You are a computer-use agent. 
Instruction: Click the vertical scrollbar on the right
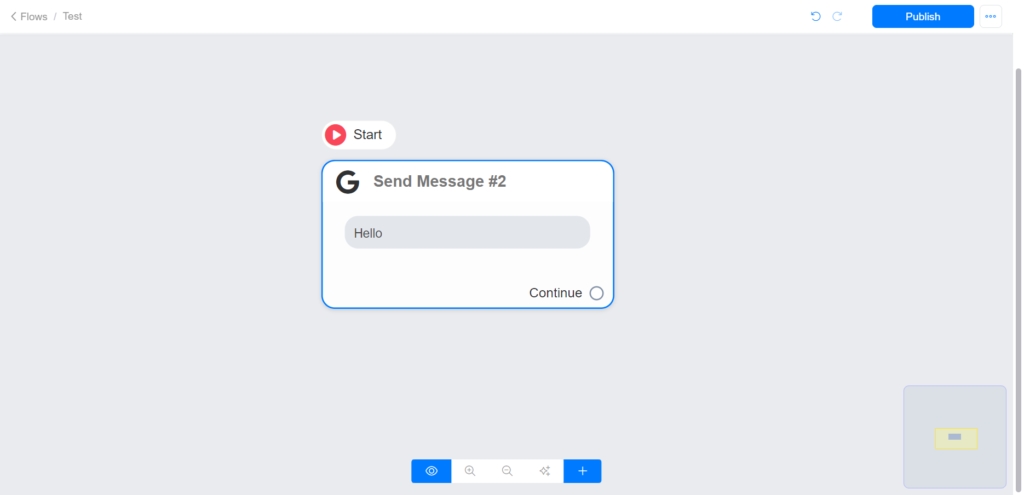click(x=1018, y=261)
